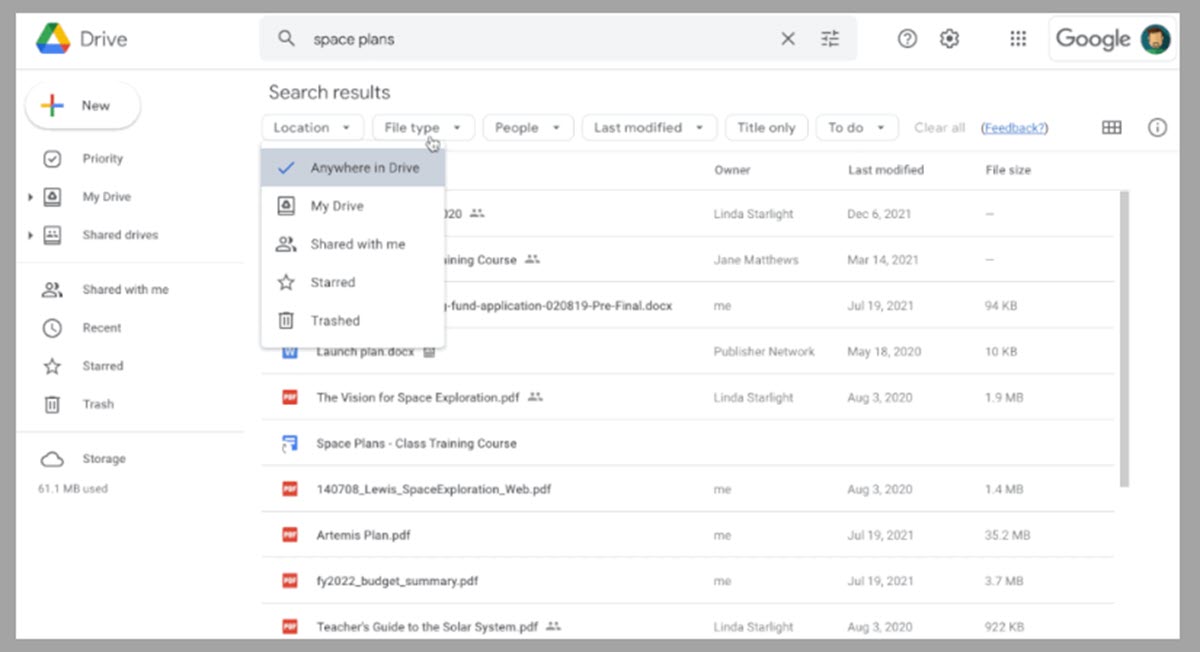Expand the Shared drives tree arrow
Image resolution: width=1200 pixels, height=652 pixels.
[x=30, y=236]
